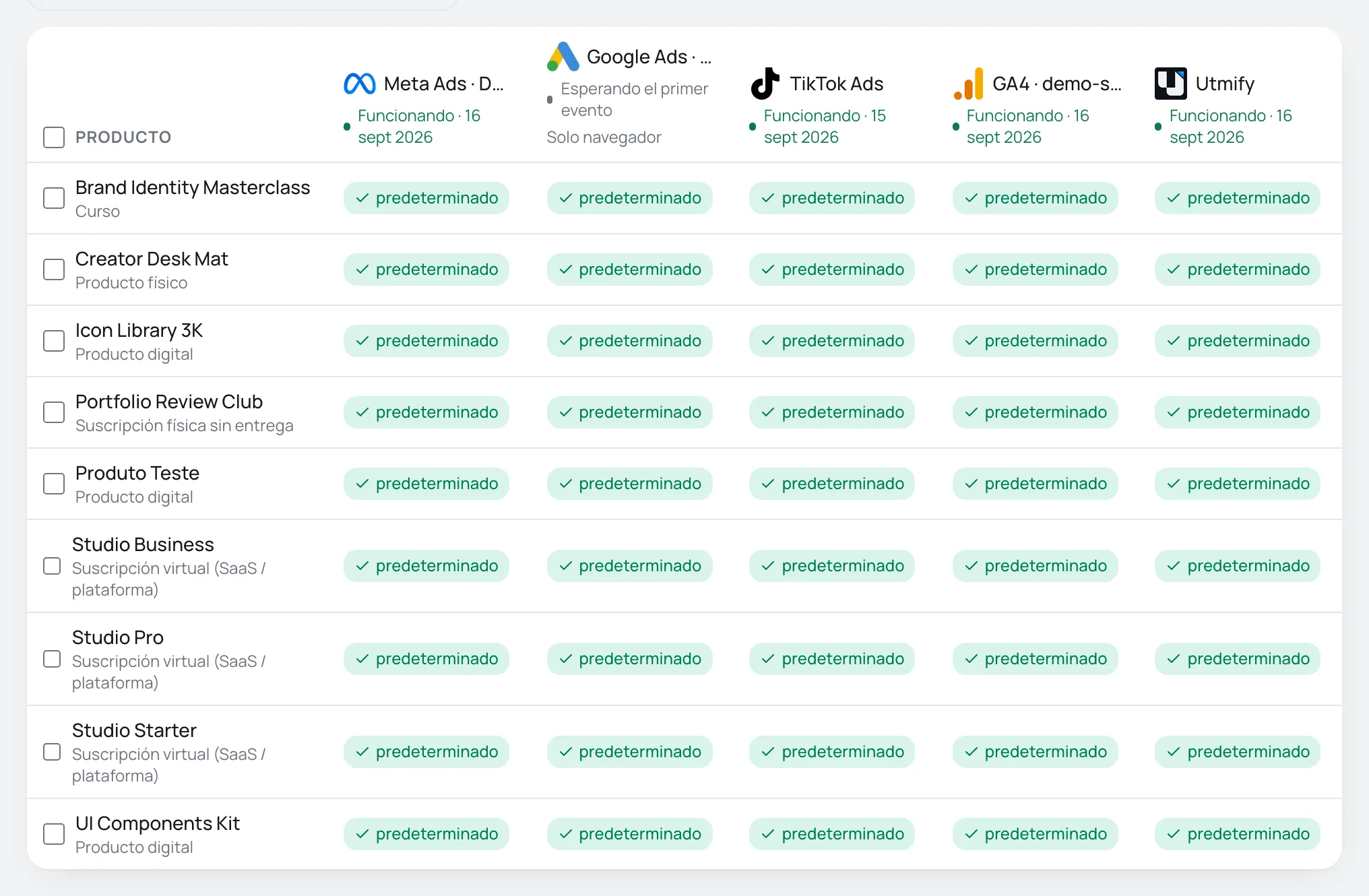Select the UI Components Kit product name
Screen dimensions: 1369x896
158,823
